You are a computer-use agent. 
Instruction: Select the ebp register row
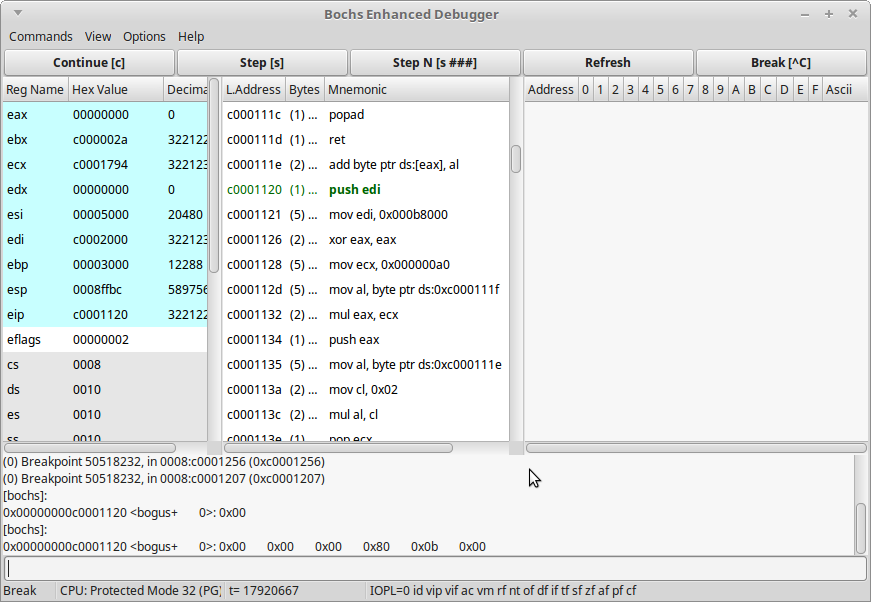point(105,265)
